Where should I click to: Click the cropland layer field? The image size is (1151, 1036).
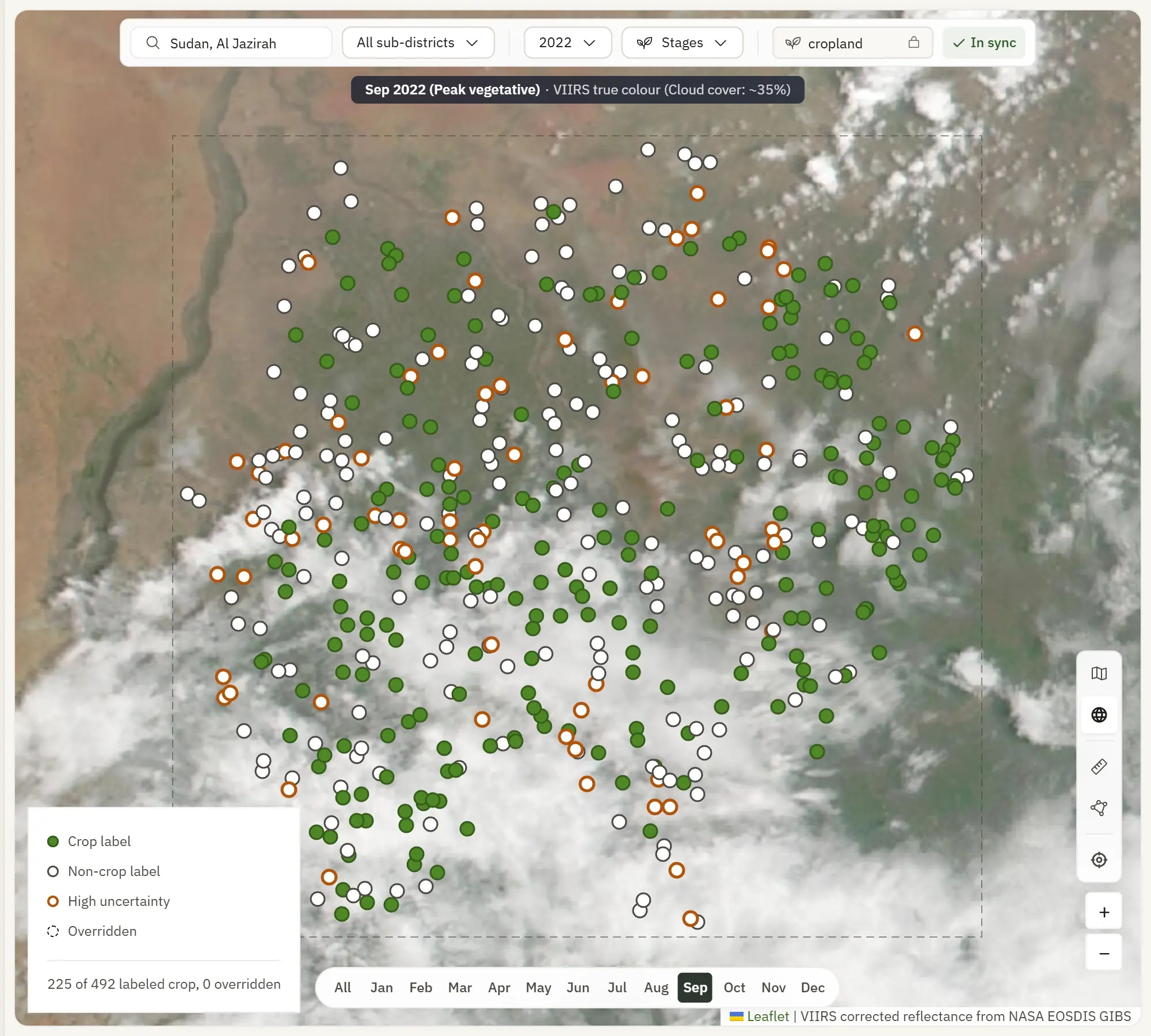(x=852, y=43)
